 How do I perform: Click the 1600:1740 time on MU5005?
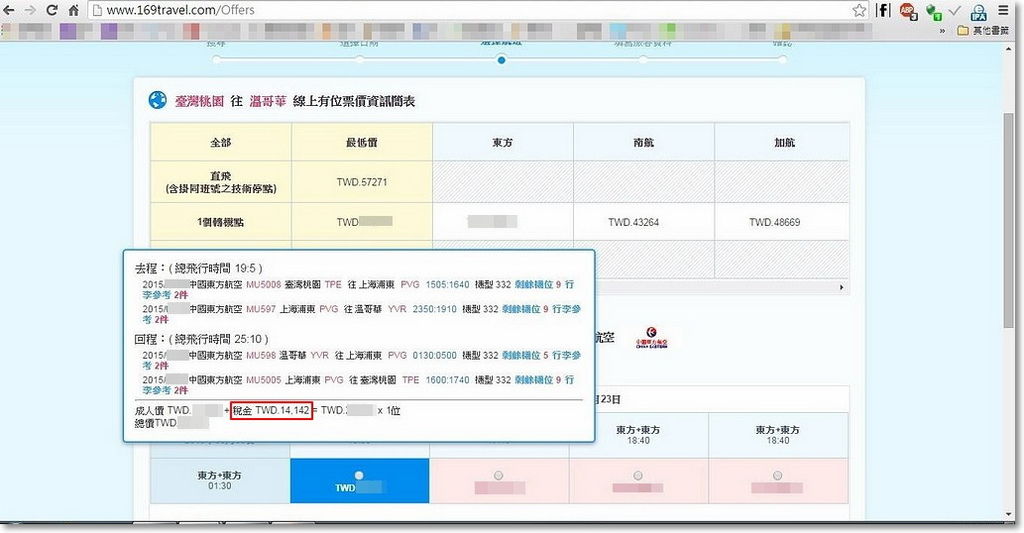point(447,380)
